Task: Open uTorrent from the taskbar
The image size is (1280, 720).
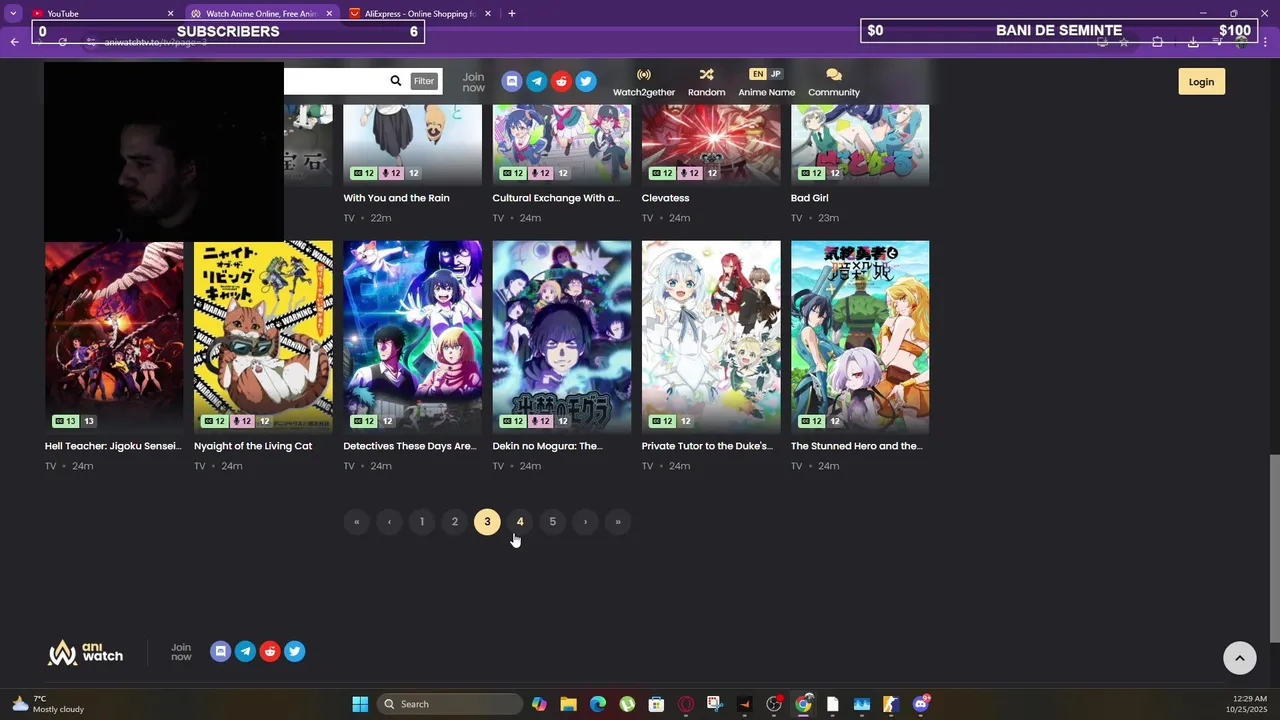Action: 627,704
